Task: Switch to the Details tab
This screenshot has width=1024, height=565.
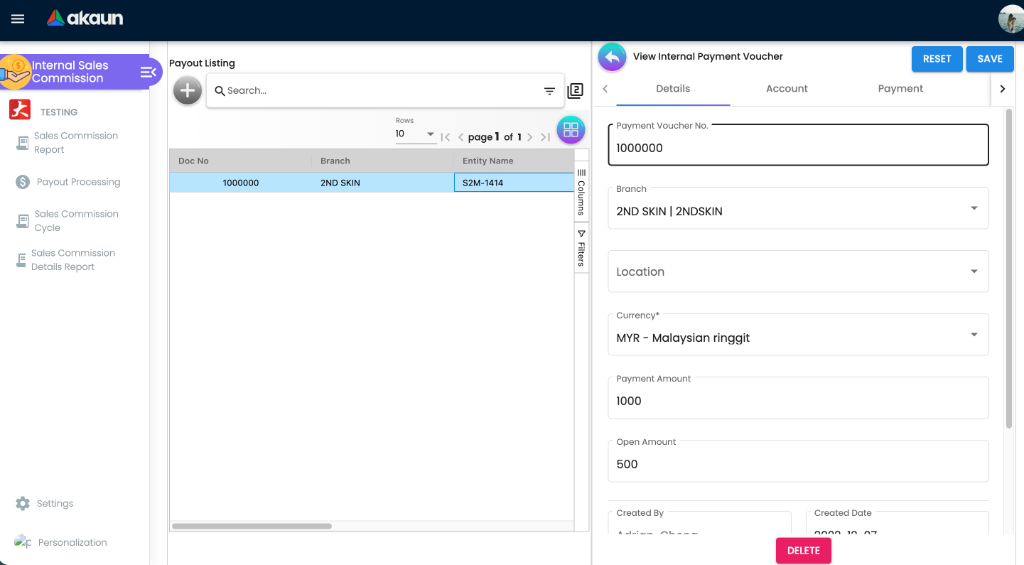Action: coord(673,89)
